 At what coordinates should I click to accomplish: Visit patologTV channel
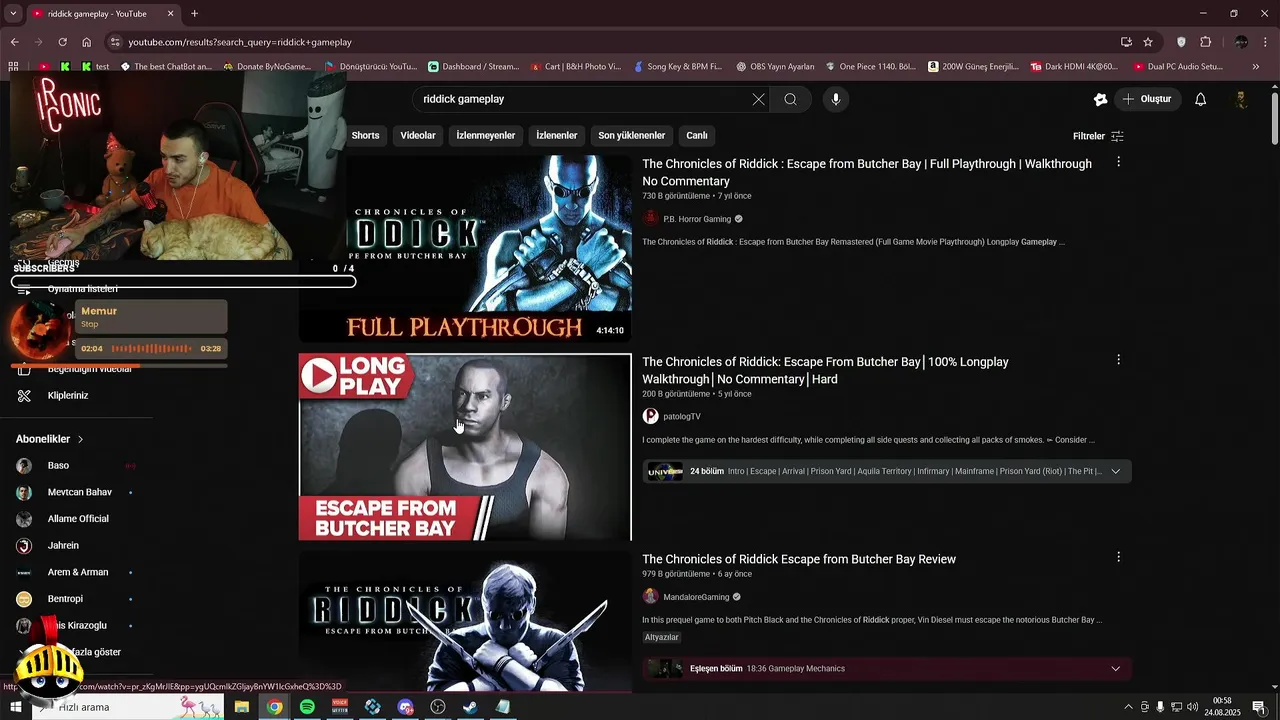click(682, 416)
